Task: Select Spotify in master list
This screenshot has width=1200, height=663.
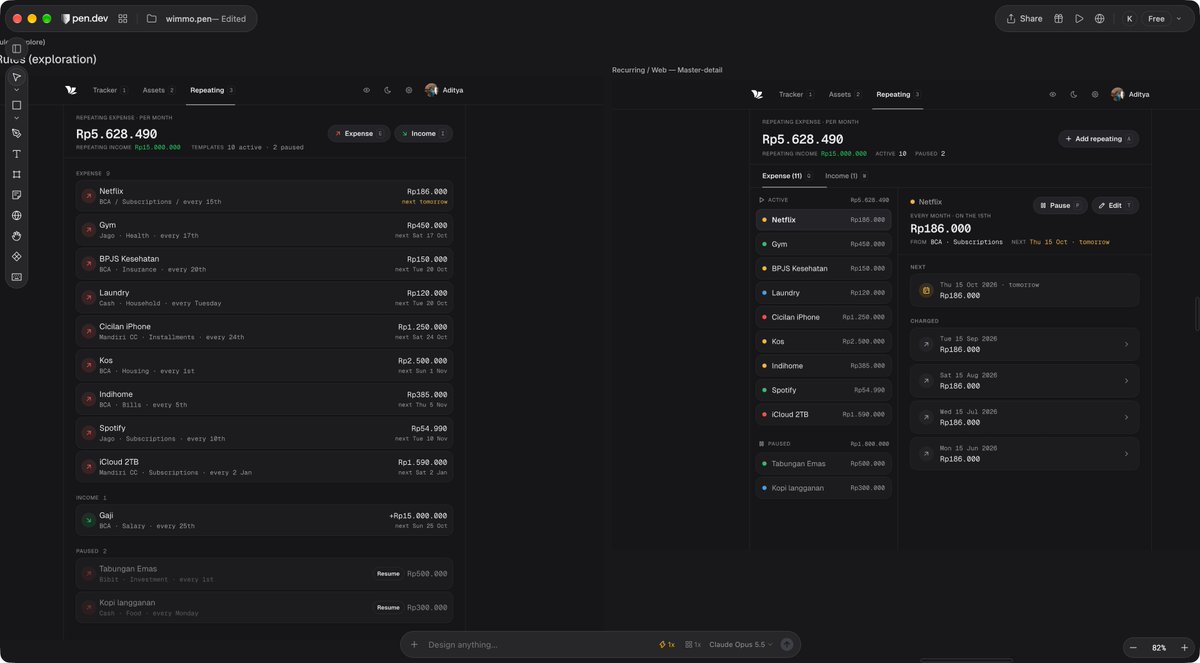Action: (x=823, y=390)
